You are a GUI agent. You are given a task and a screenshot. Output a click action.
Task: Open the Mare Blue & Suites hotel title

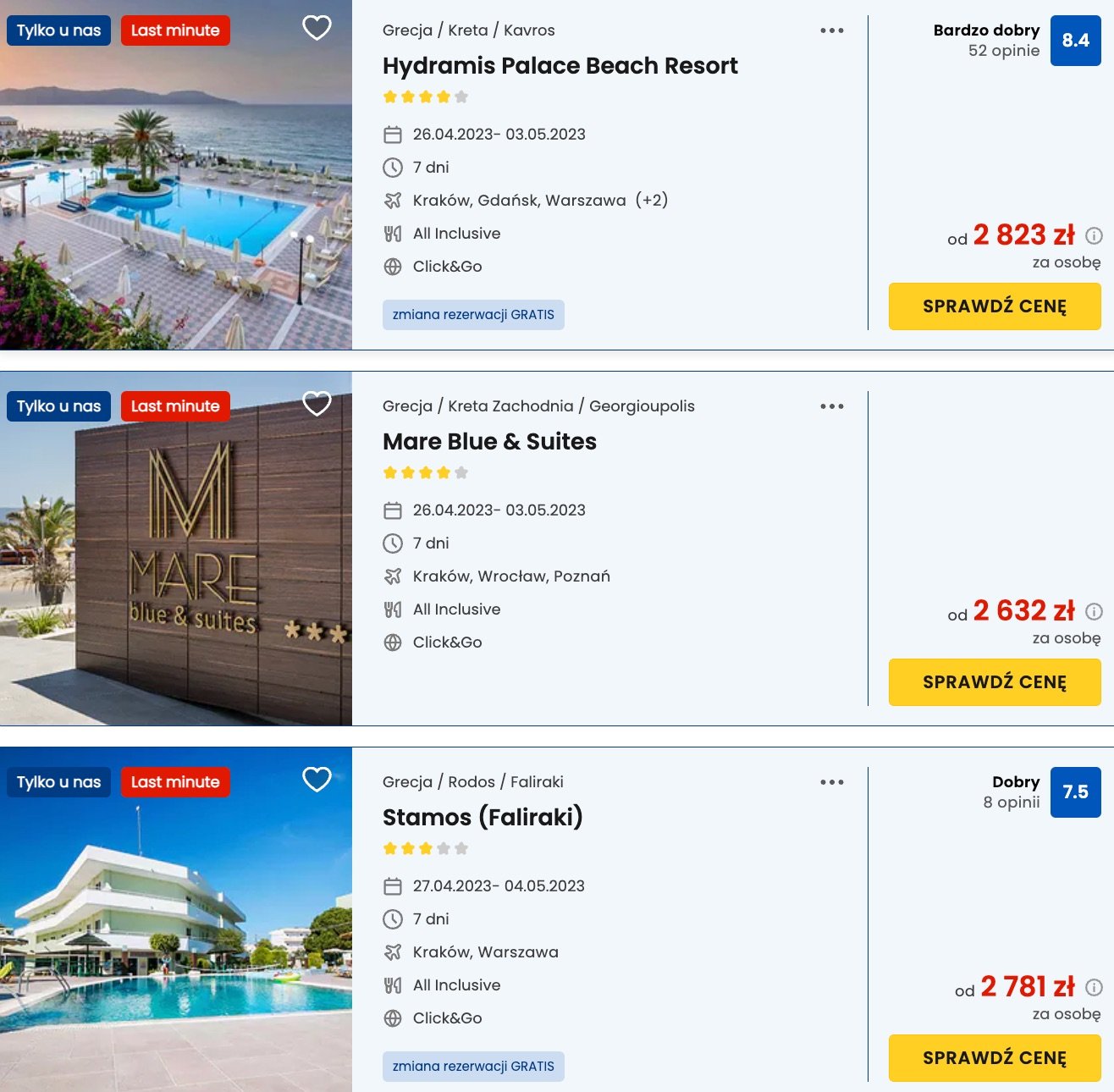click(489, 442)
